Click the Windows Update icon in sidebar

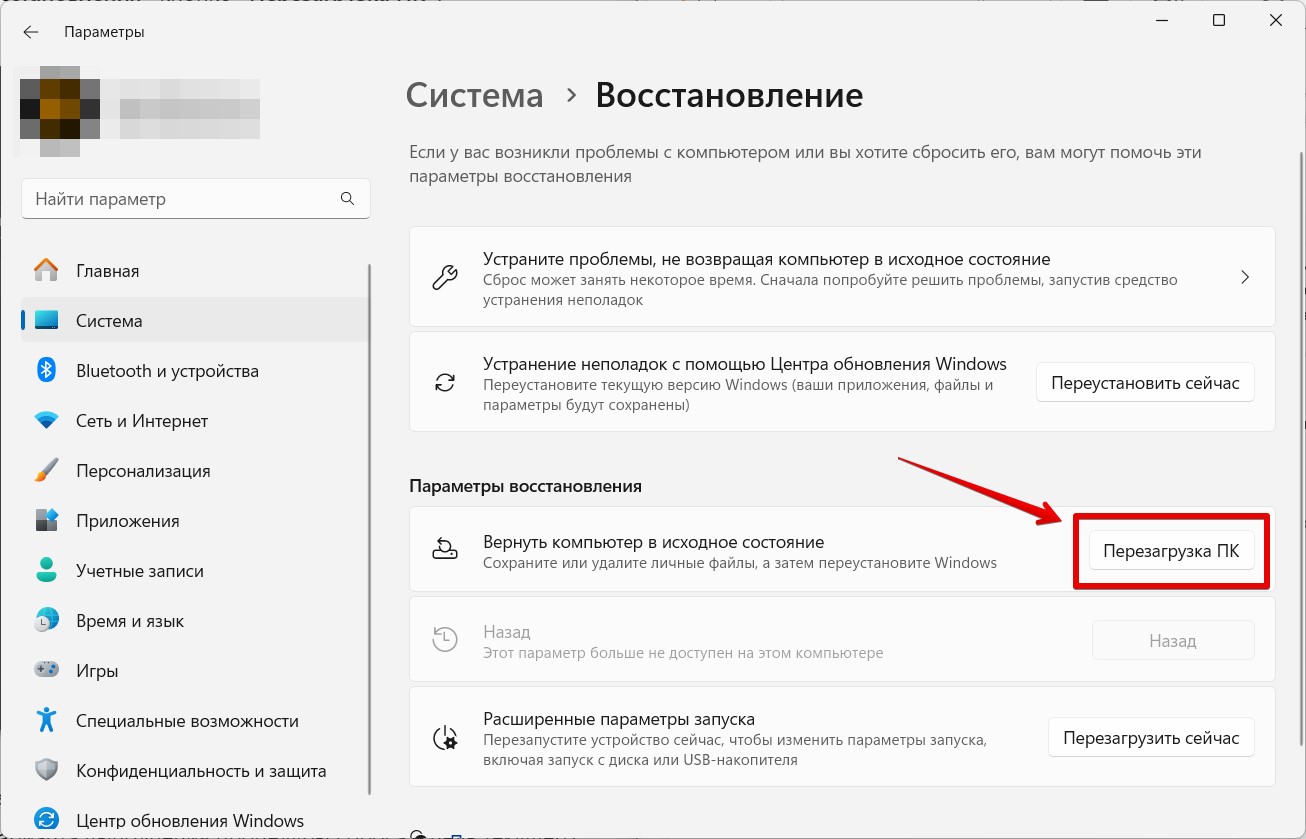pos(46,820)
